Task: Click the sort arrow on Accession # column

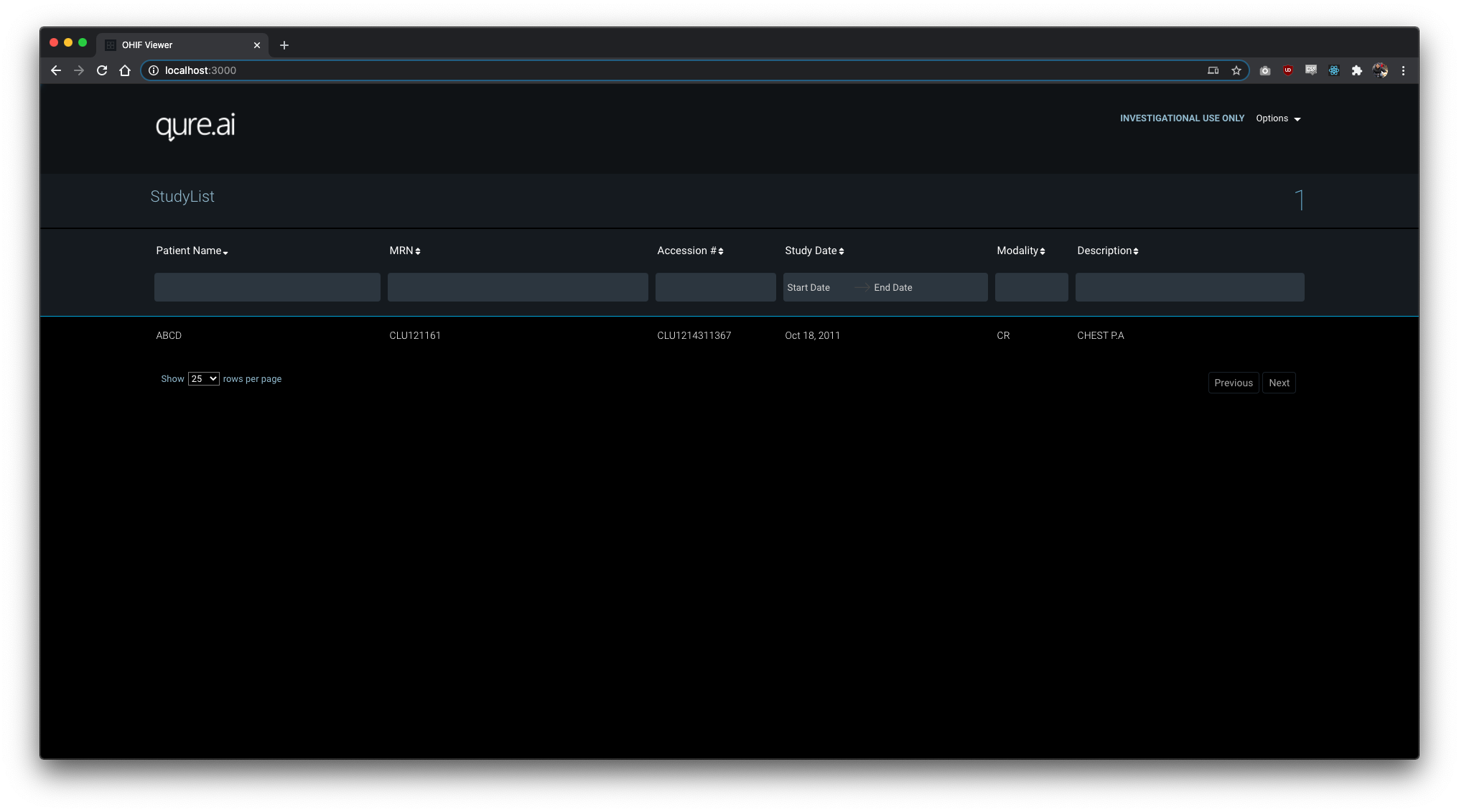Action: point(722,251)
